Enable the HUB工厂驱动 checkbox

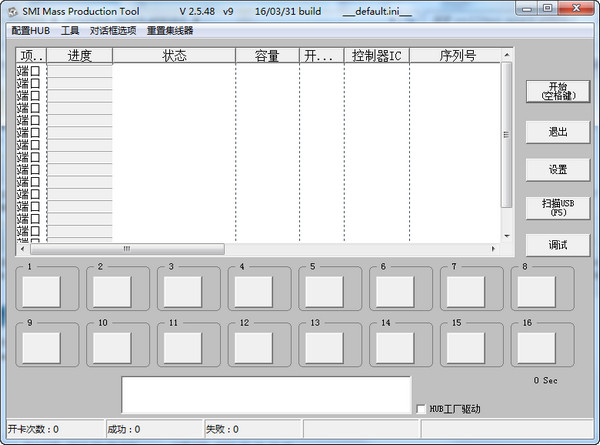click(421, 409)
